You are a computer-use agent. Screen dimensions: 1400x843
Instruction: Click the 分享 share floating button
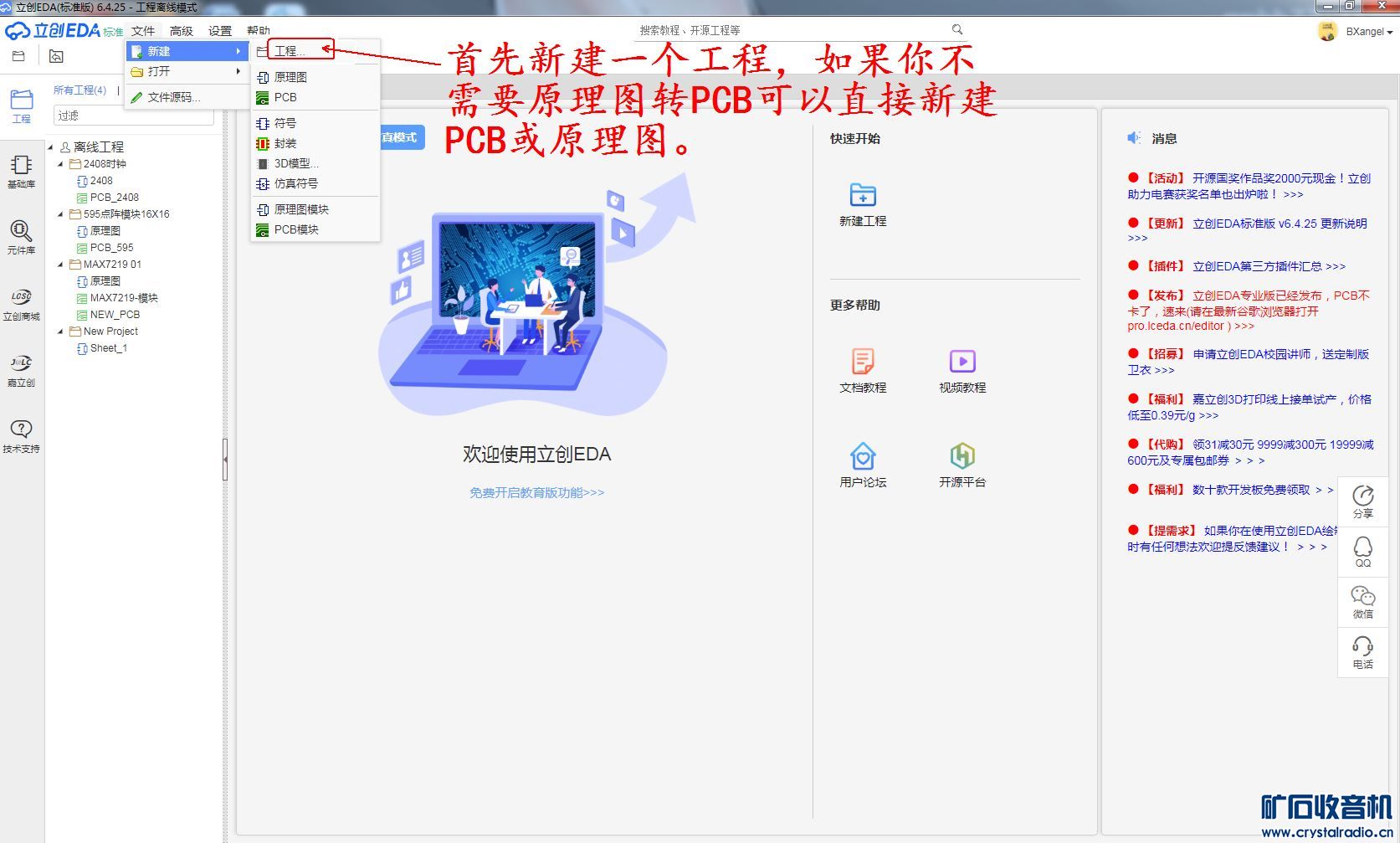1363,501
